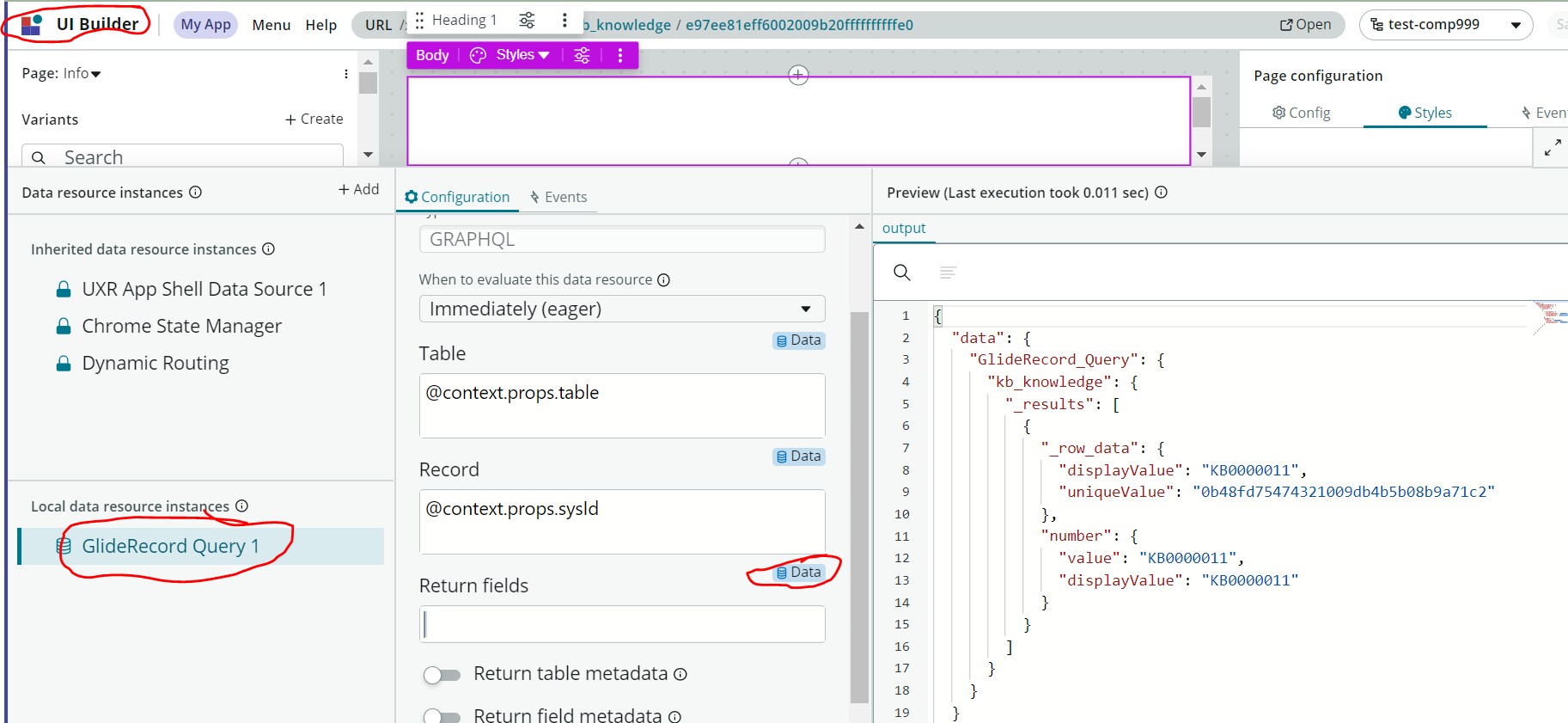Click the lock icon for Chrome State Manager
Viewport: 1568px width, 723px height.
point(64,326)
